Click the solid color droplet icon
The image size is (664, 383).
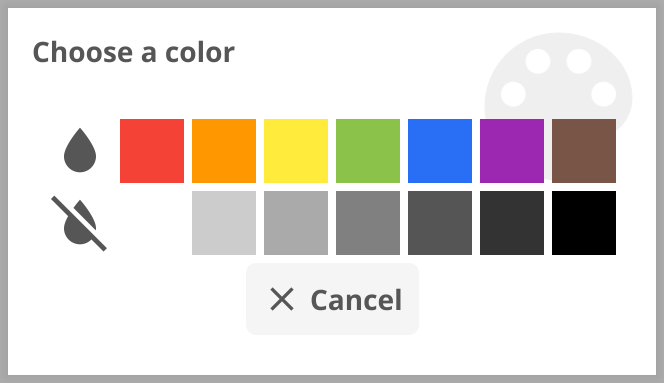pos(80,150)
